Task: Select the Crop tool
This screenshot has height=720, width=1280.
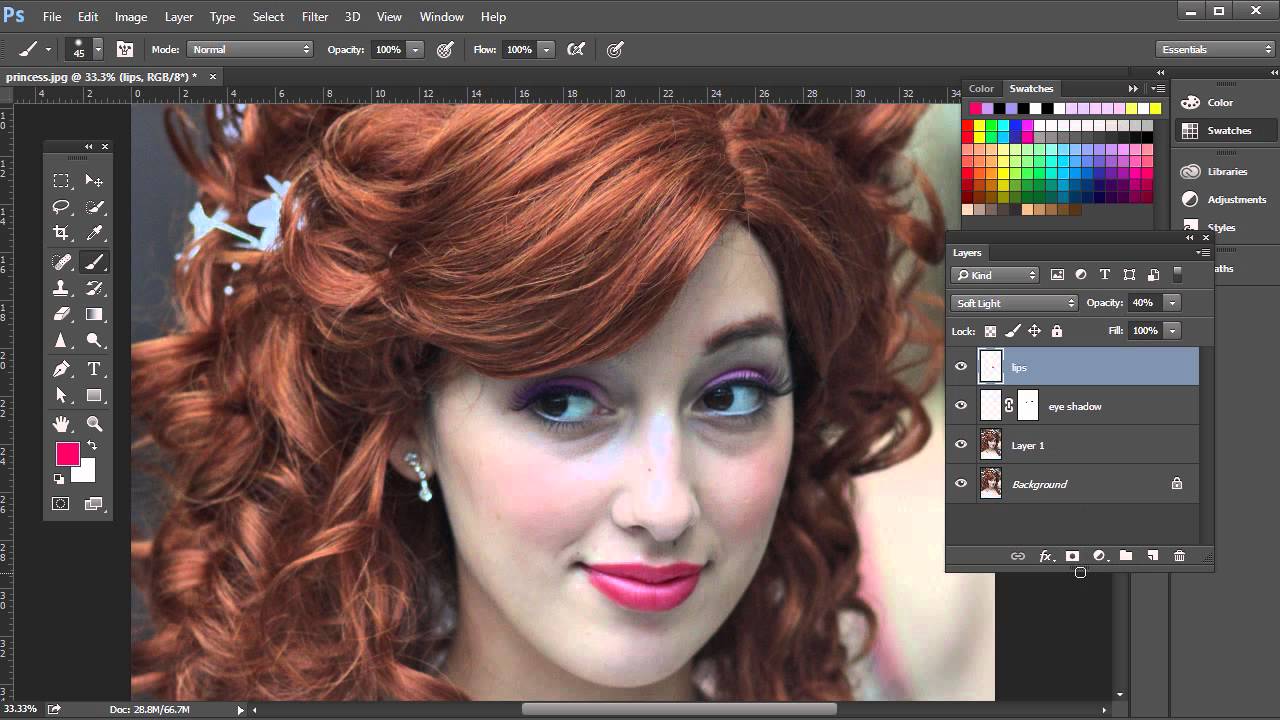Action: (62, 233)
